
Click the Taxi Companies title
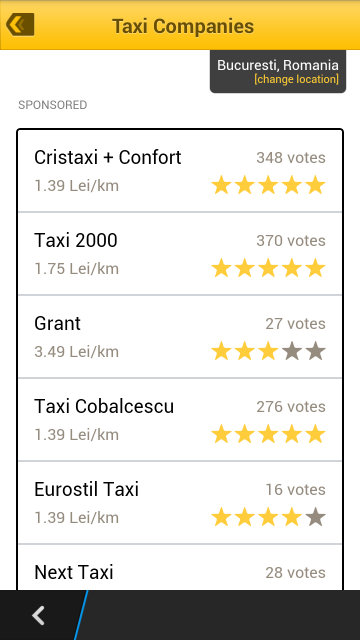click(183, 26)
